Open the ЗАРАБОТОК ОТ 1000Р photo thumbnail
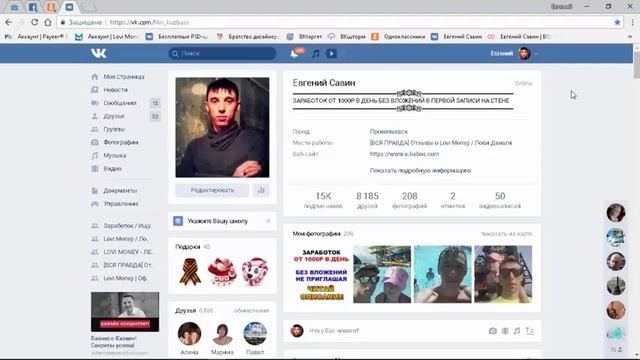Viewport: 640px width, 360px height. click(x=321, y=274)
